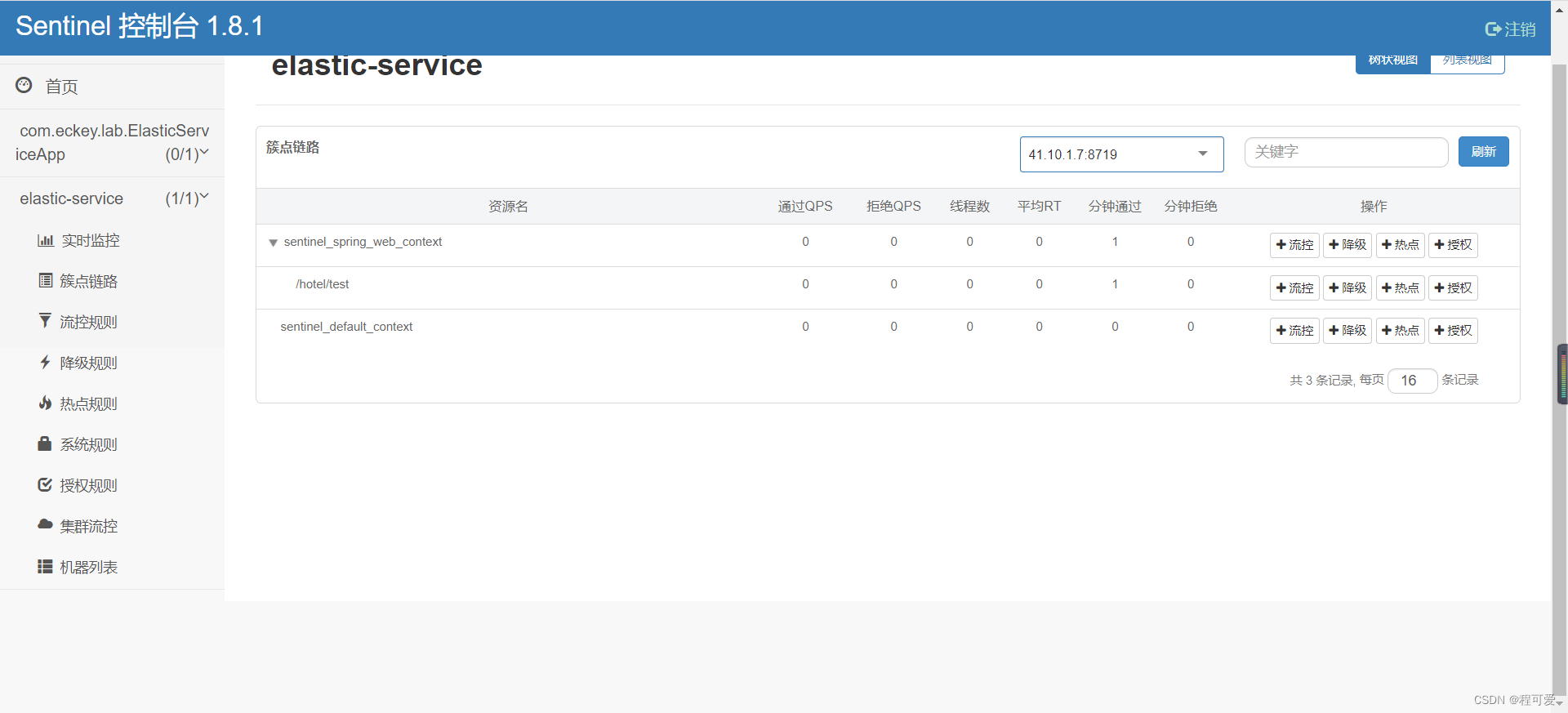The image size is (1568, 713).
Task: Add 授权 rule for /hotel/test
Action: (x=1453, y=287)
